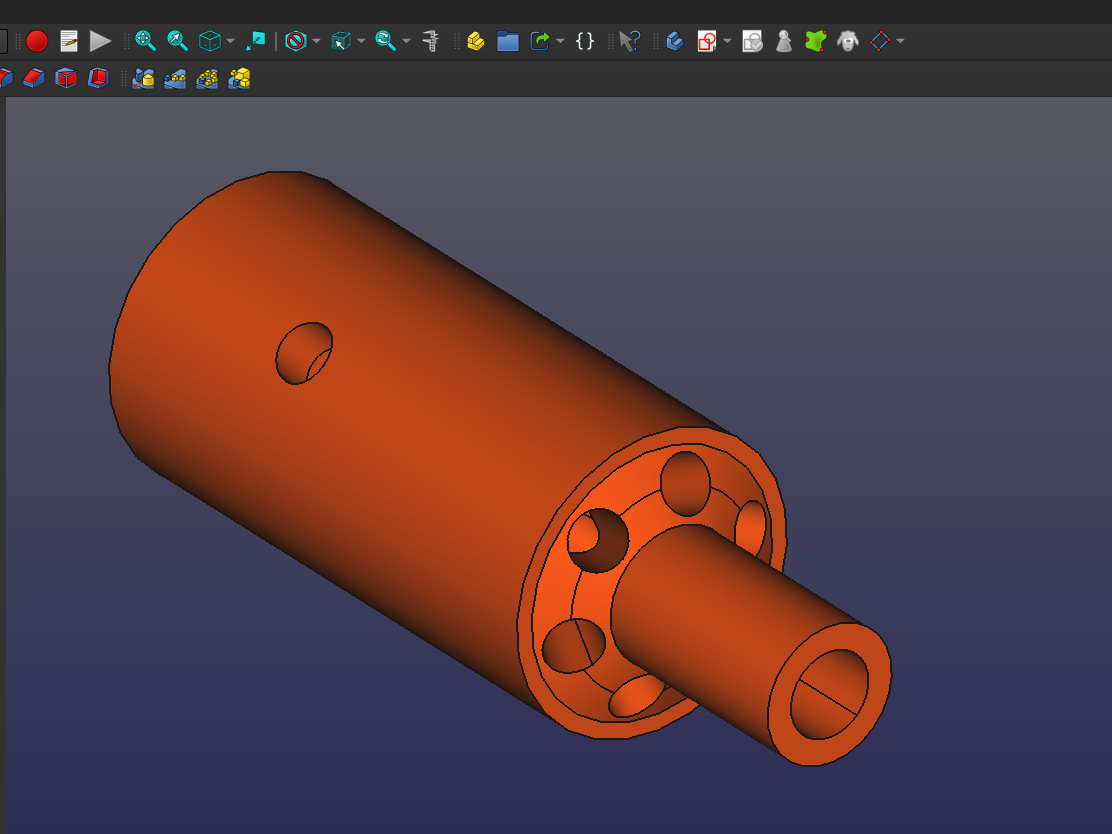The height and width of the screenshot is (834, 1112).
Task: Select the caliper measure tool
Action: [x=431, y=41]
